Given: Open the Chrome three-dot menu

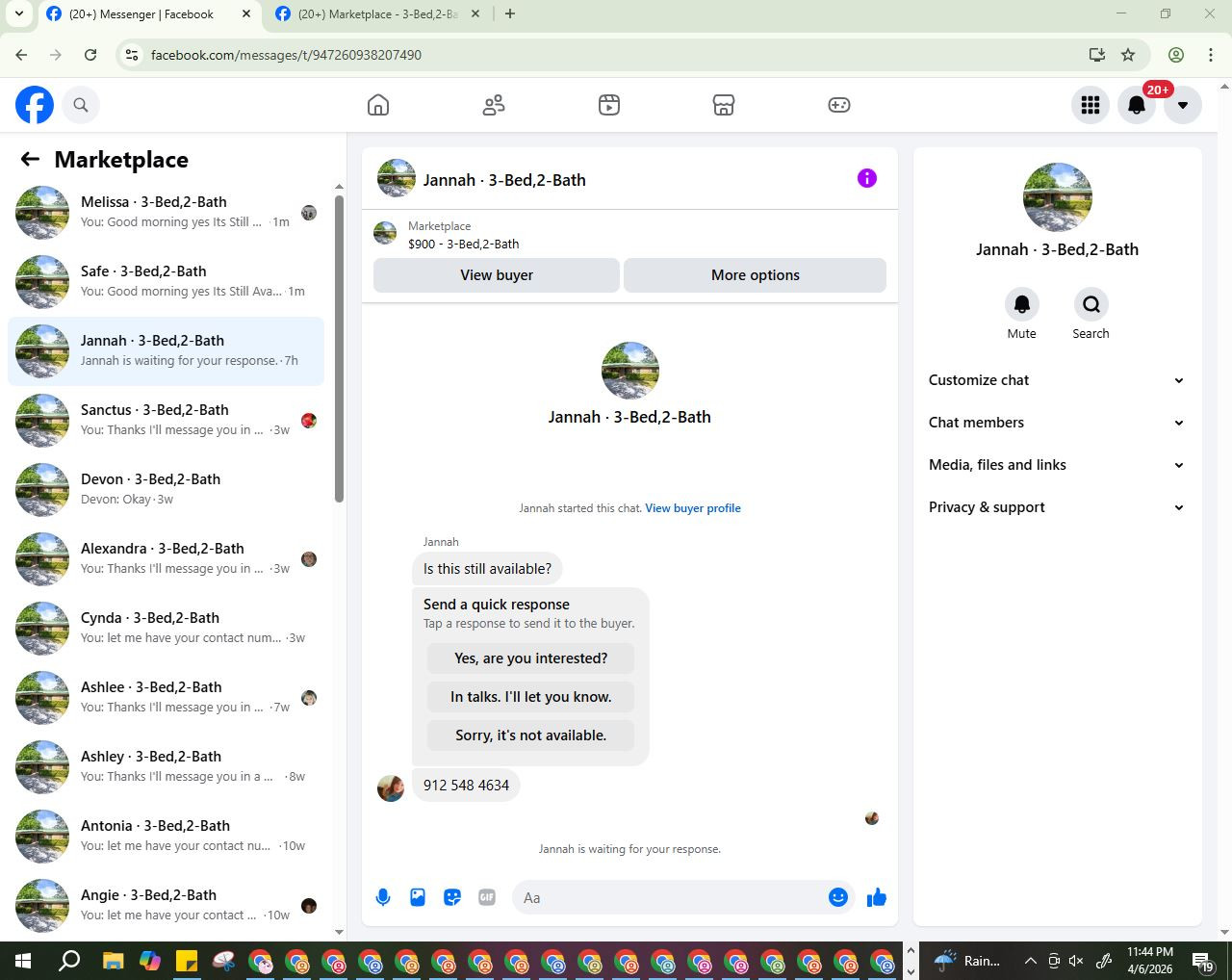Looking at the screenshot, I should [x=1211, y=55].
